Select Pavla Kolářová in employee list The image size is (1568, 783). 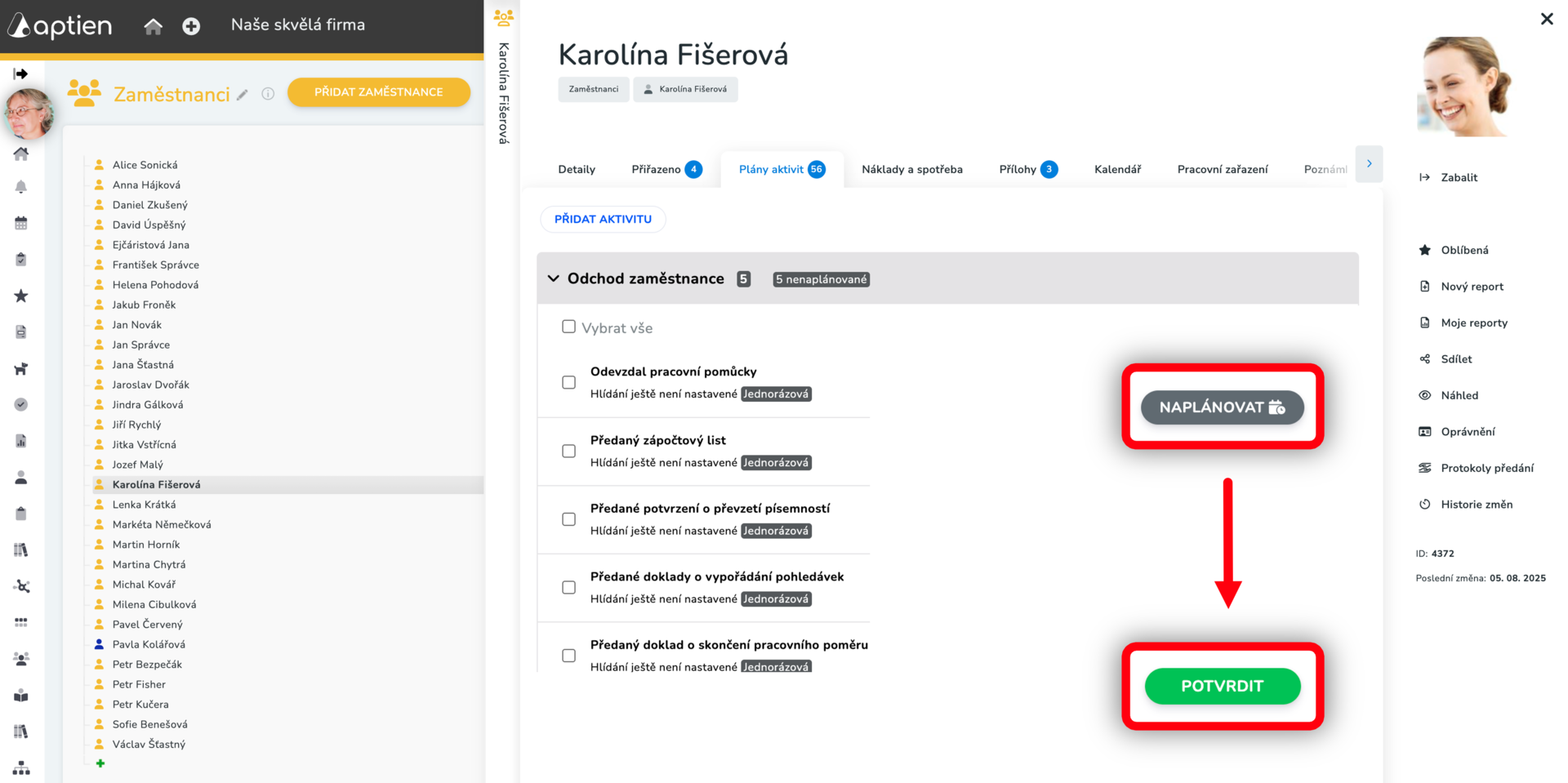coord(149,644)
